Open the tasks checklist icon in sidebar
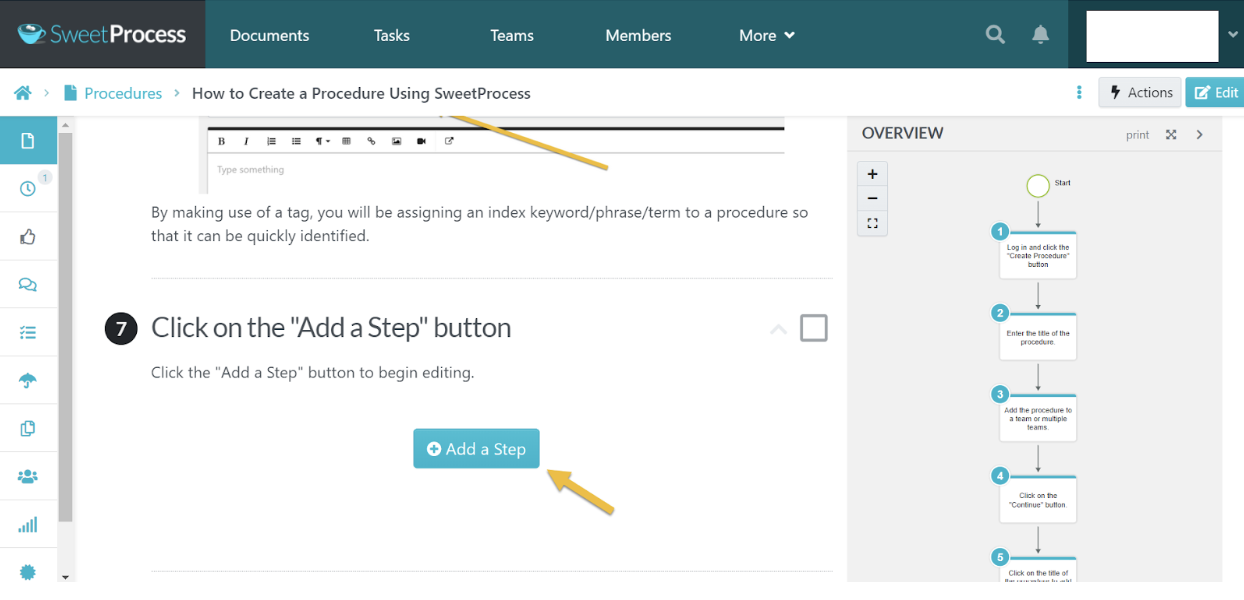The width and height of the screenshot is (1244, 600). [28, 333]
